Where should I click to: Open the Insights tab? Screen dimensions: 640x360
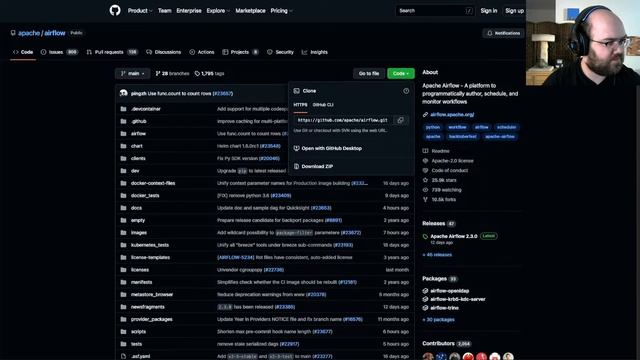coord(314,52)
